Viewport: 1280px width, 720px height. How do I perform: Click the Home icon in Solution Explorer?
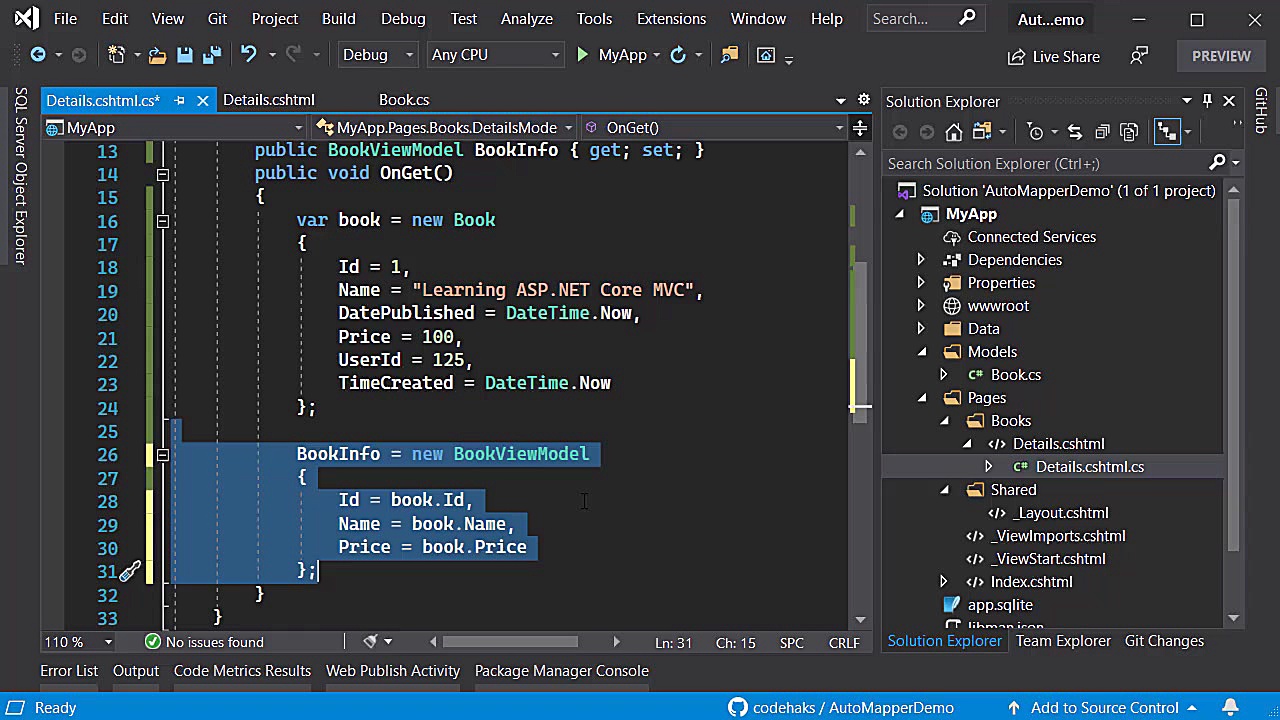[x=952, y=131]
